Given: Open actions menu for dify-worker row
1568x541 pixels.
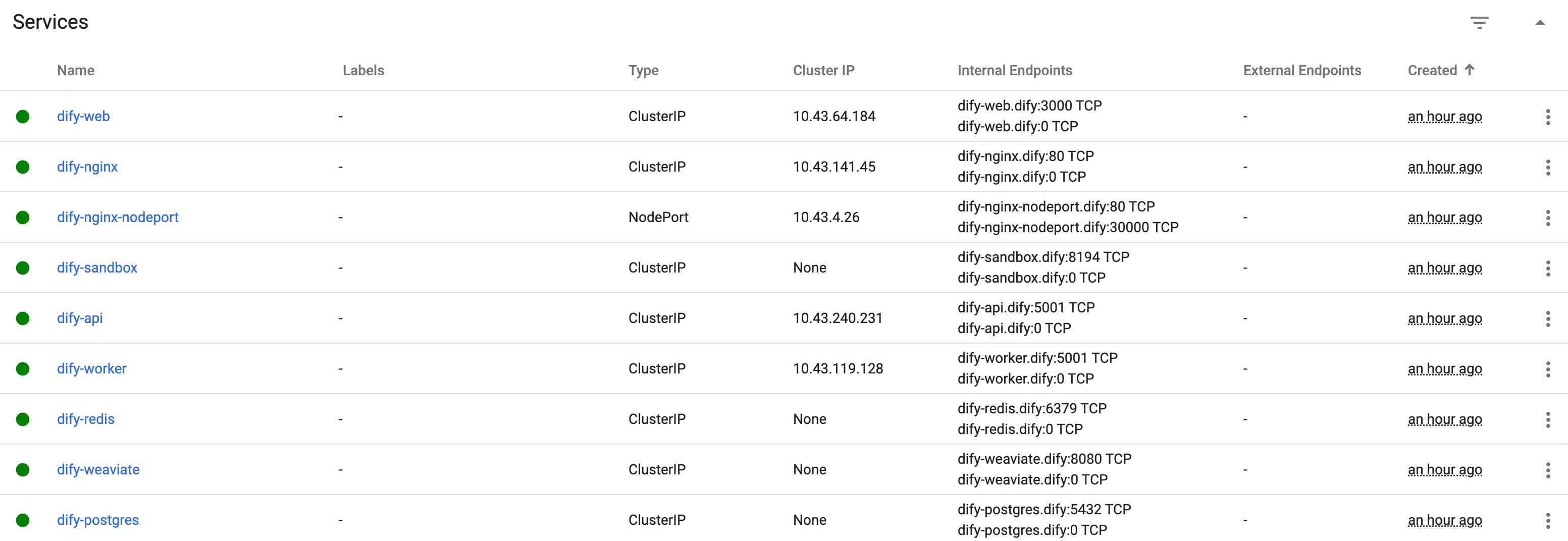Looking at the screenshot, I should coord(1547,369).
